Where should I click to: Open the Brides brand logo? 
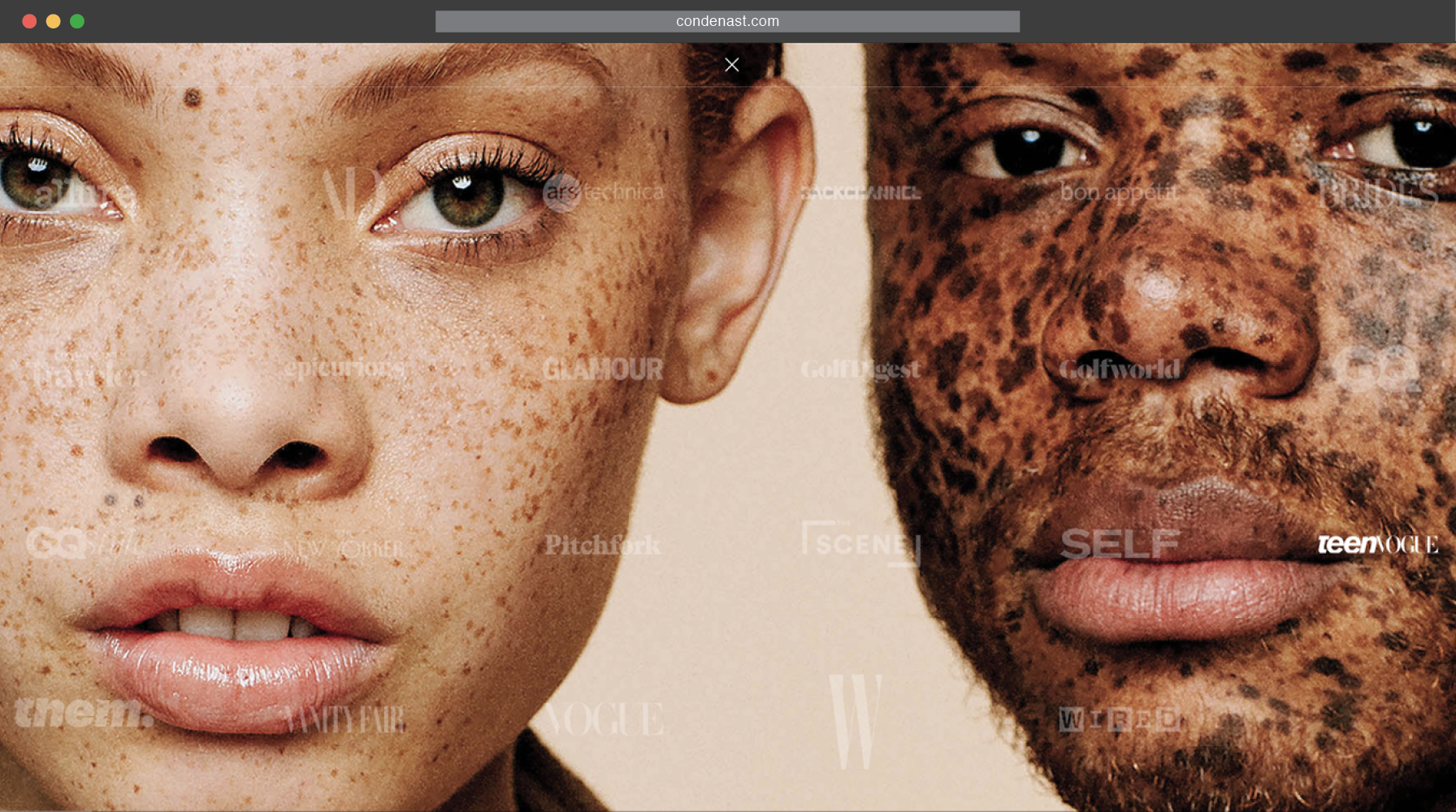point(1378,193)
